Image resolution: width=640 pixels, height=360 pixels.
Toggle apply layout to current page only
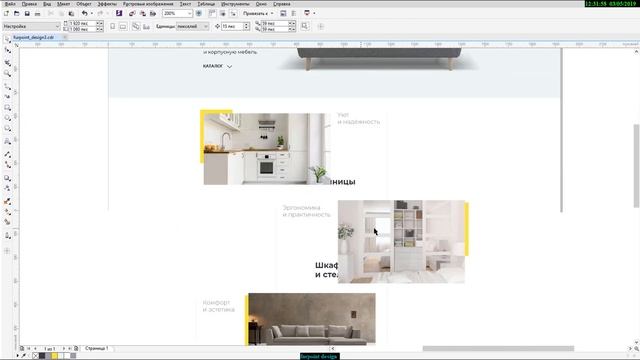coord(147,27)
